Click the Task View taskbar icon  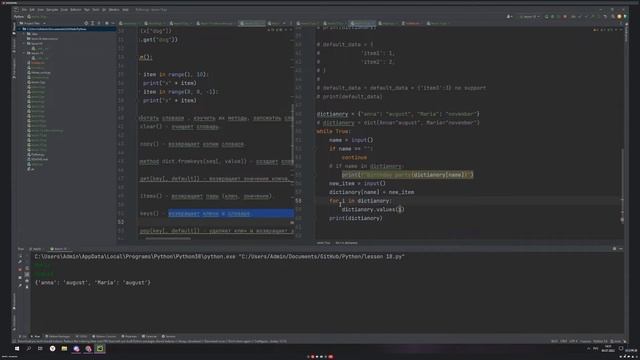coord(40,349)
